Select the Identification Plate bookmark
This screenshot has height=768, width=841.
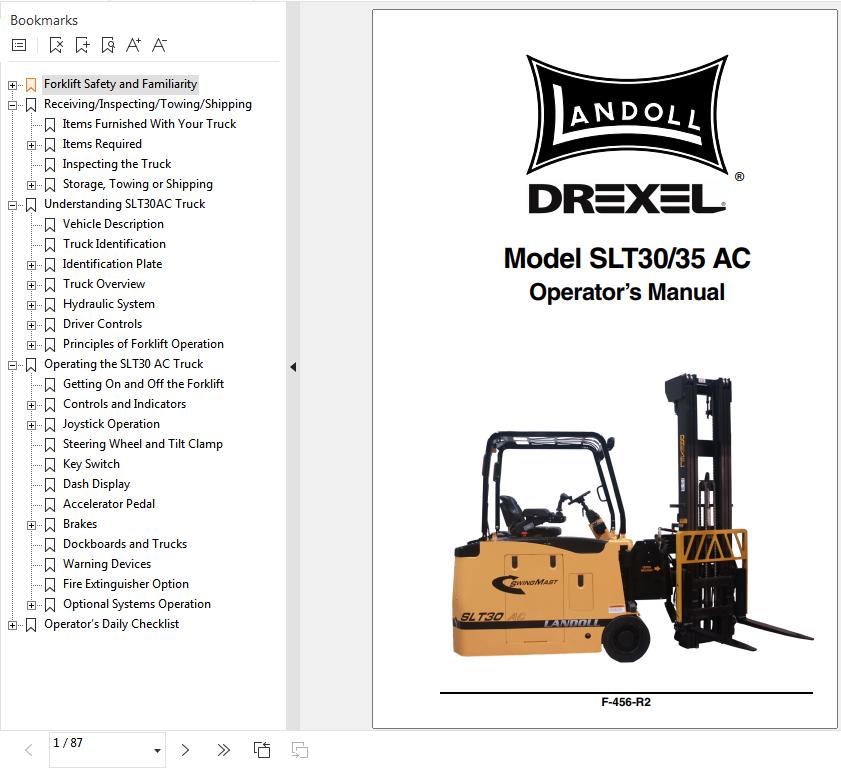[x=112, y=264]
